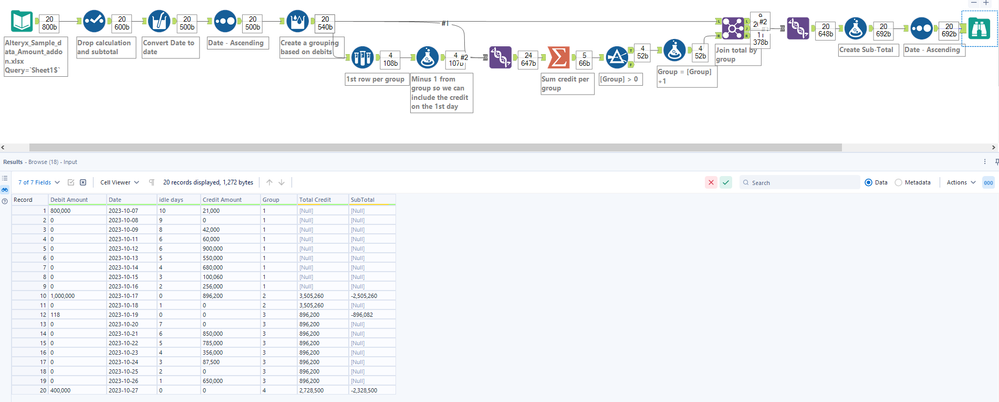Click the SubTotal column header
Screen dimensions: 999x402
coord(371,199)
